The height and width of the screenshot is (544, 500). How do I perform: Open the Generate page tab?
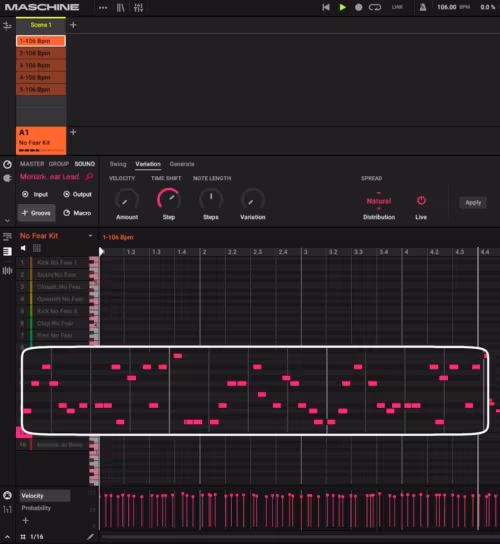tap(182, 164)
